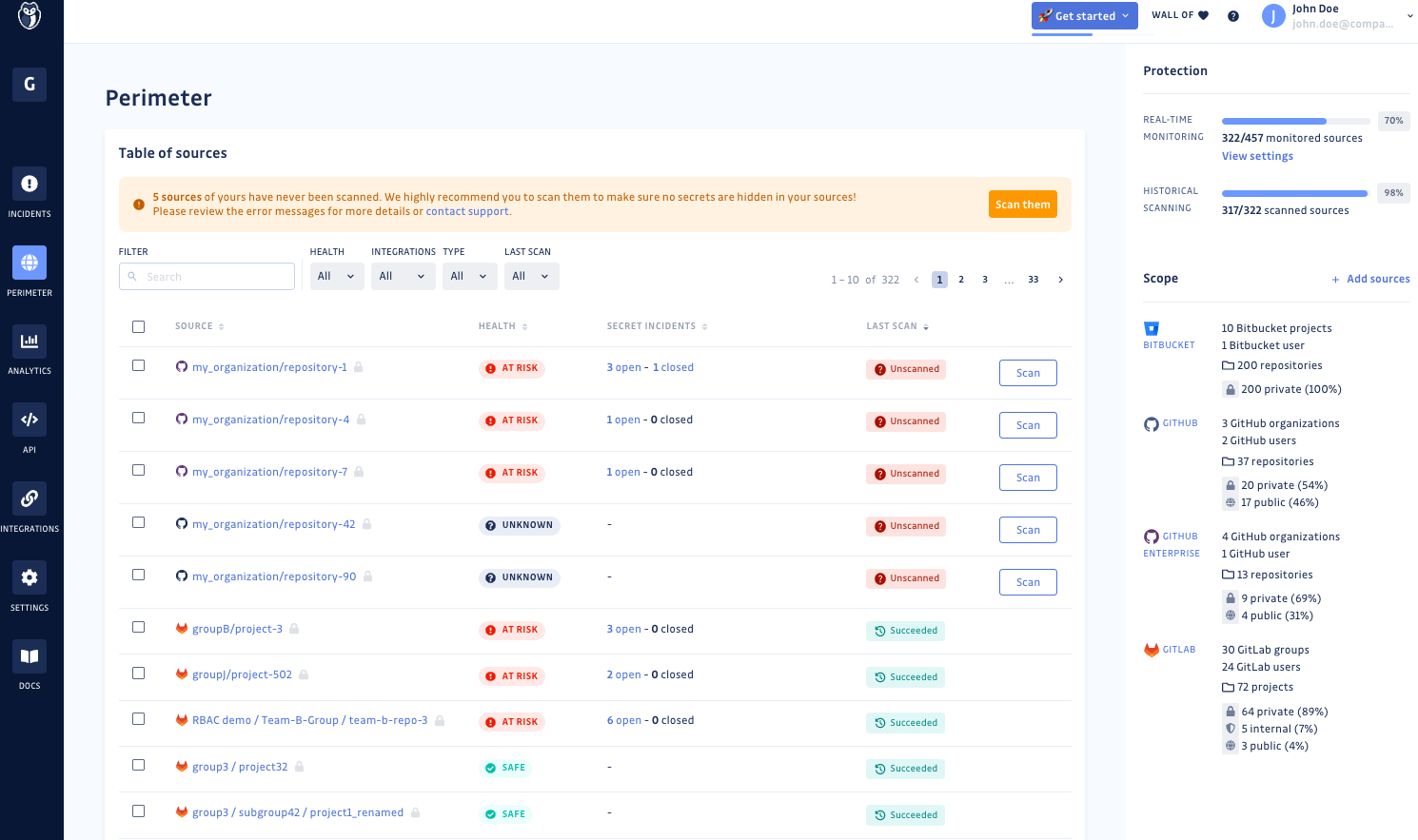
Task: Open the Incidents section in the sidebar
Action: click(x=30, y=190)
